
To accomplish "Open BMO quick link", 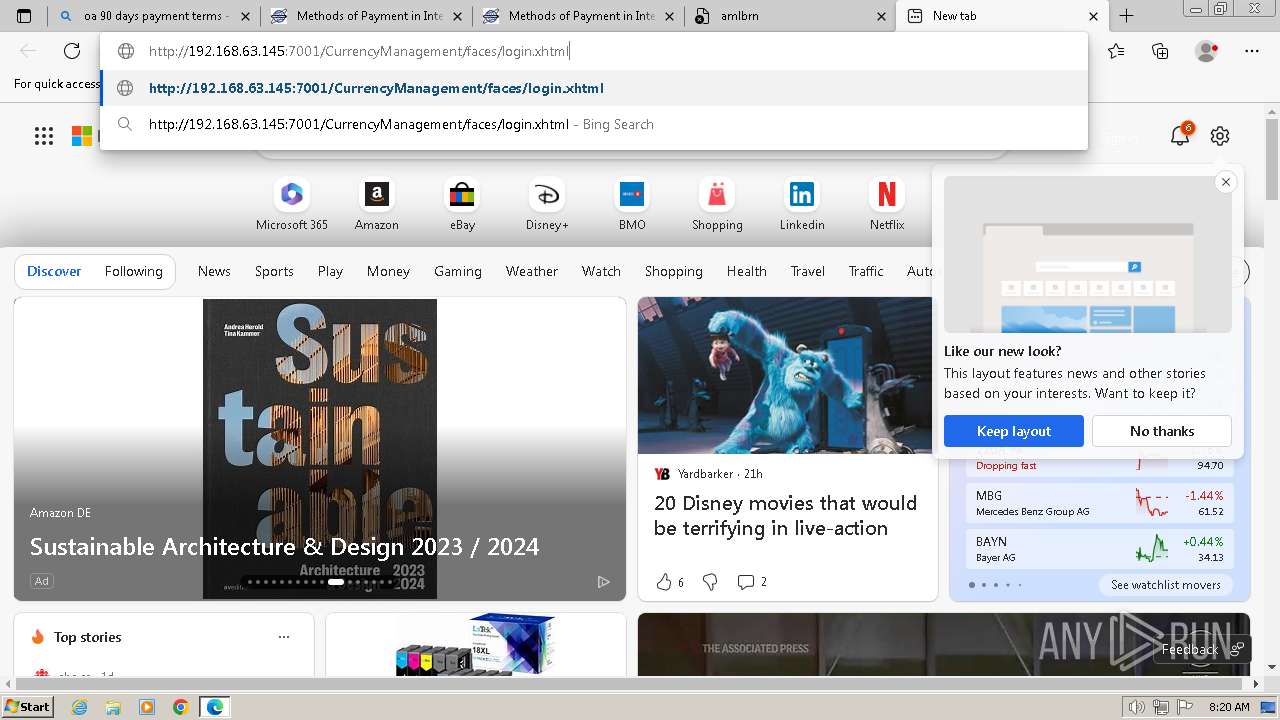I will coord(632,205).
